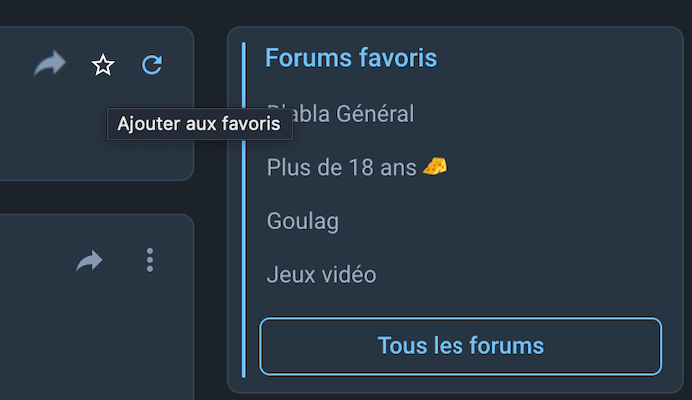
Task: Click blank space right of Forums favoris
Action: point(560,58)
